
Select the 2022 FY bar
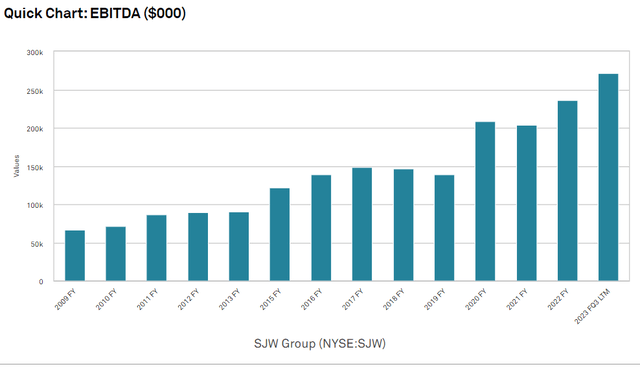tap(568, 191)
